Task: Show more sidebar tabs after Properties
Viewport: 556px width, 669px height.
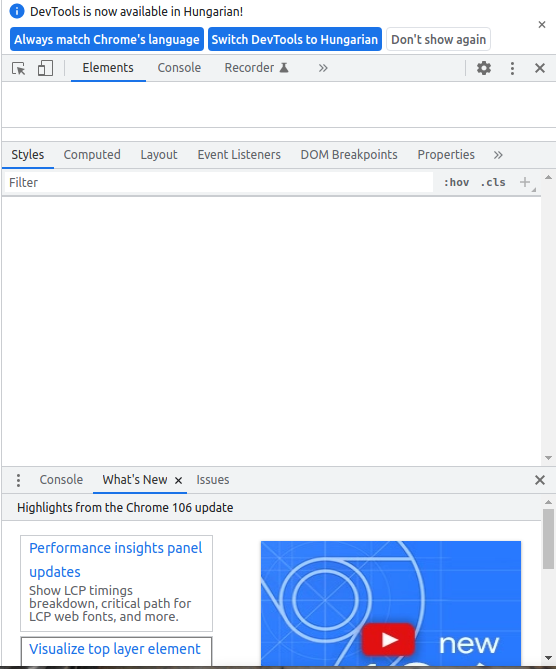Action: (498, 155)
